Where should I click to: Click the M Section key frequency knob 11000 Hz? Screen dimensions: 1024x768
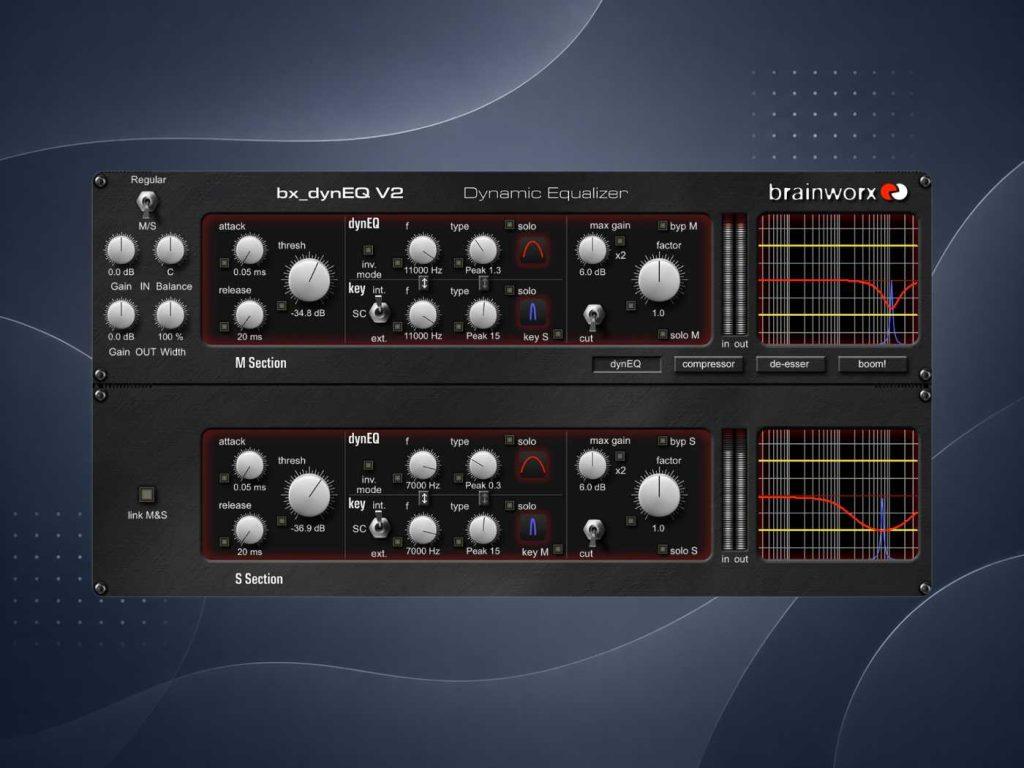pos(423,315)
